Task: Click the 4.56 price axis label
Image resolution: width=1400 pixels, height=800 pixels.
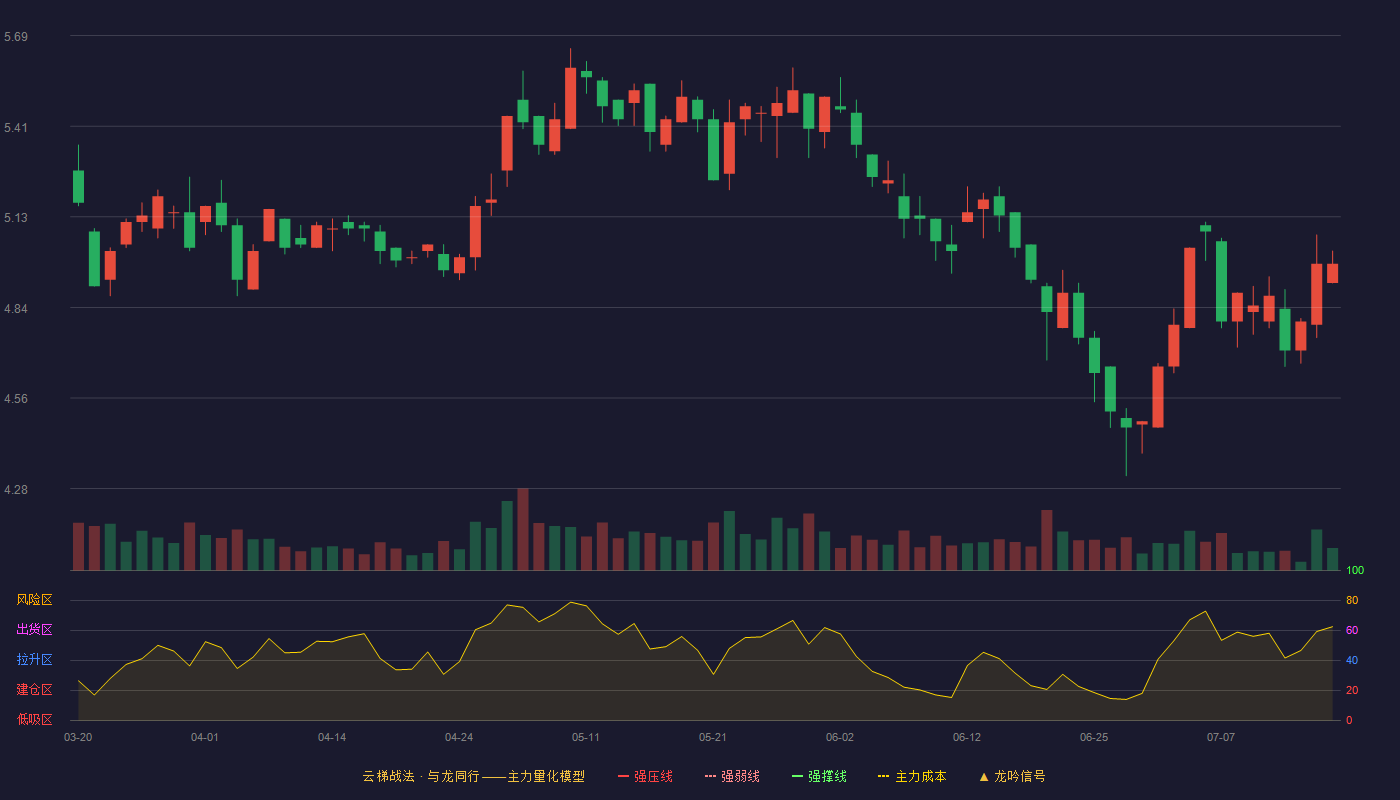Action: click(x=16, y=399)
